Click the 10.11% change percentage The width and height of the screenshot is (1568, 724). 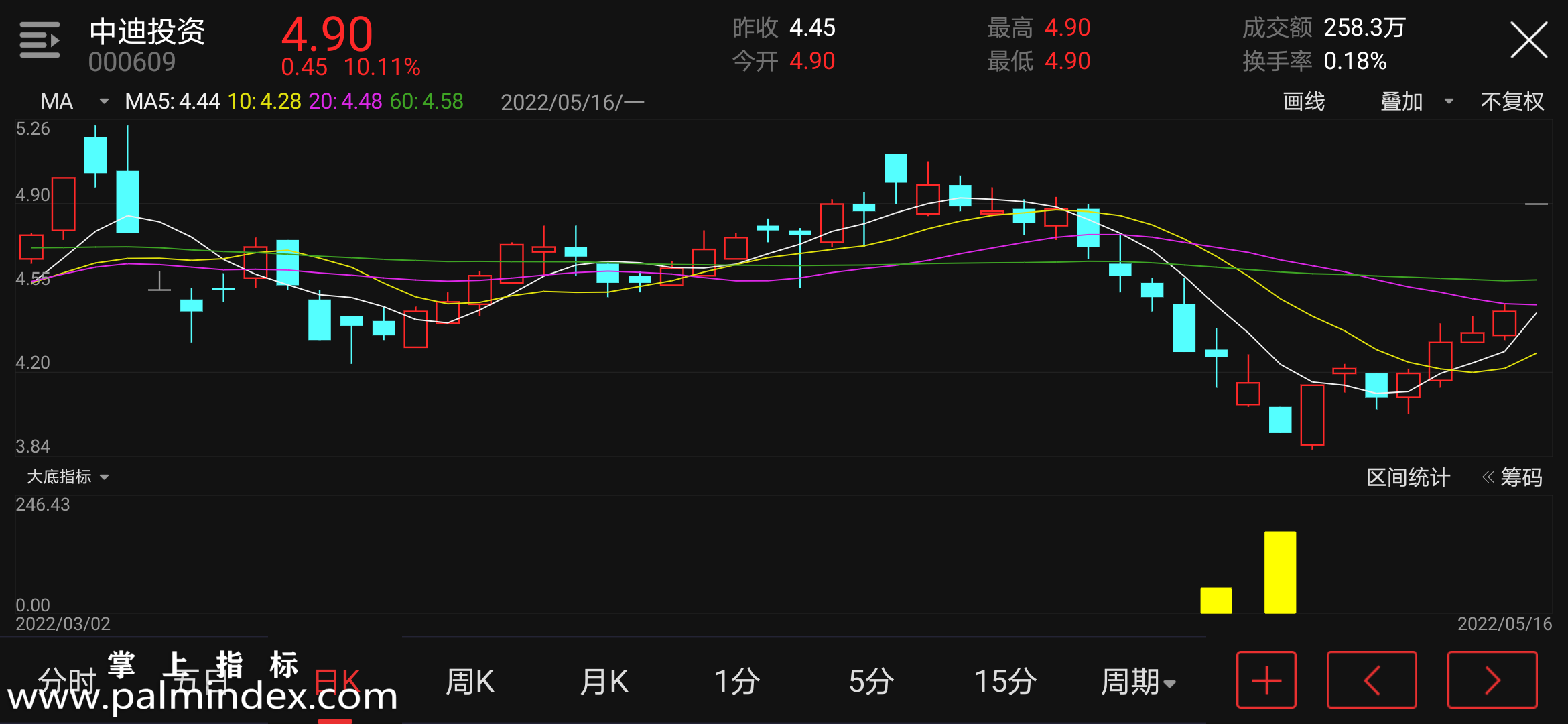coord(382,67)
